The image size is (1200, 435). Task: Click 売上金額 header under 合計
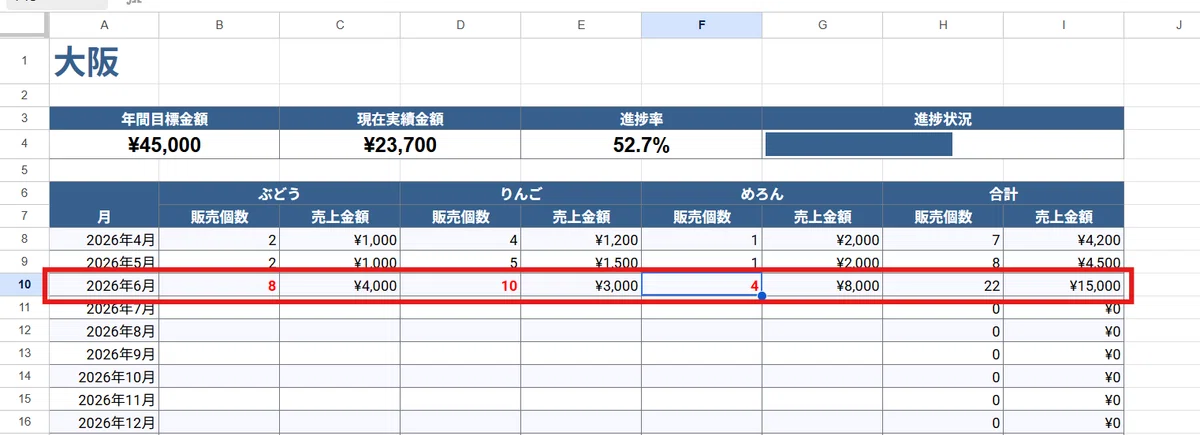(x=1064, y=216)
